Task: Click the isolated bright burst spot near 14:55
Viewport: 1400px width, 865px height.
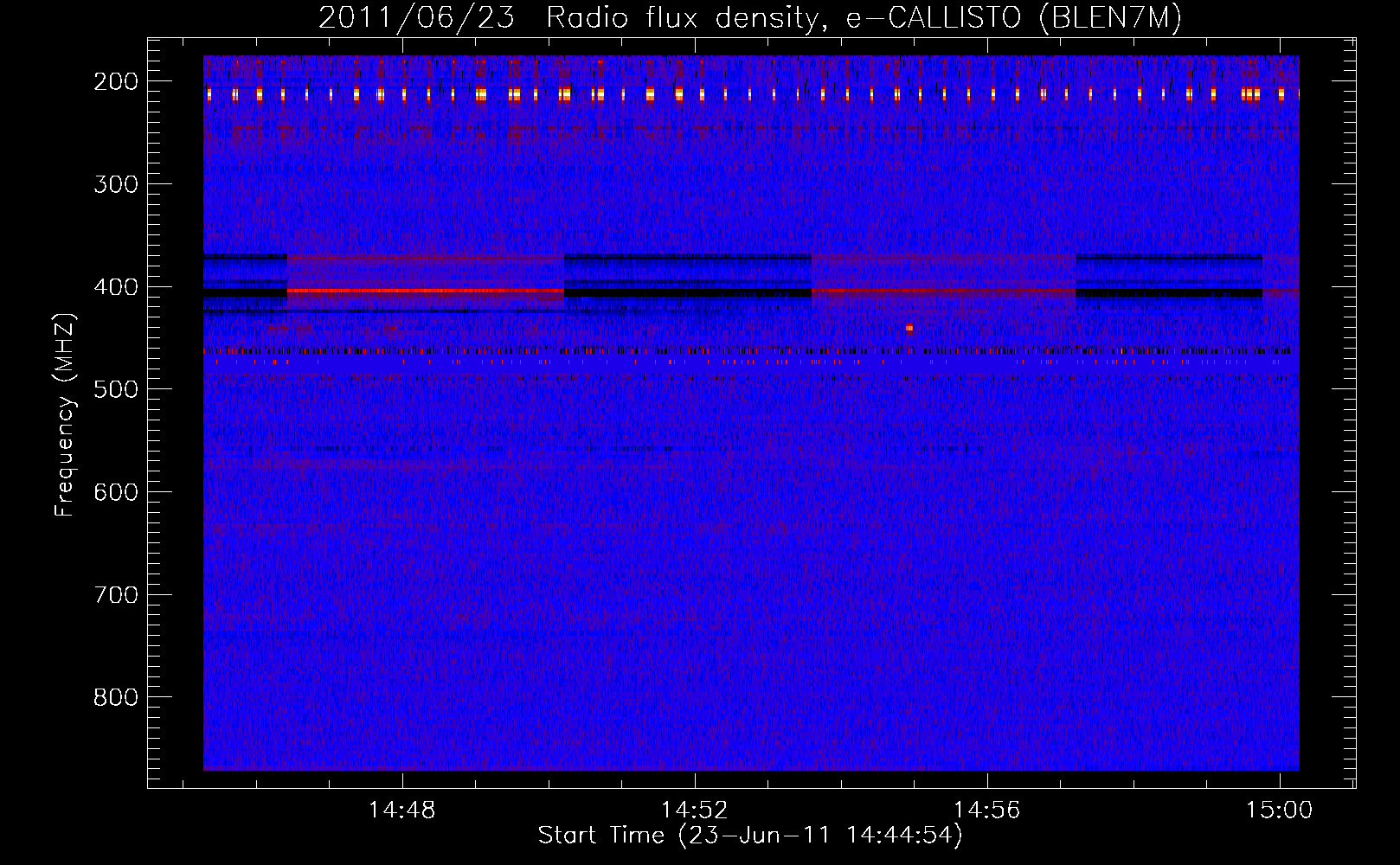Action: [x=909, y=328]
